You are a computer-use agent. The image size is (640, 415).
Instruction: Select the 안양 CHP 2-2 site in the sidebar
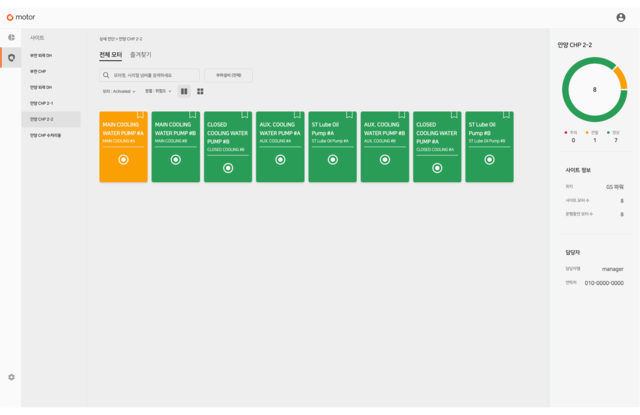coord(51,119)
